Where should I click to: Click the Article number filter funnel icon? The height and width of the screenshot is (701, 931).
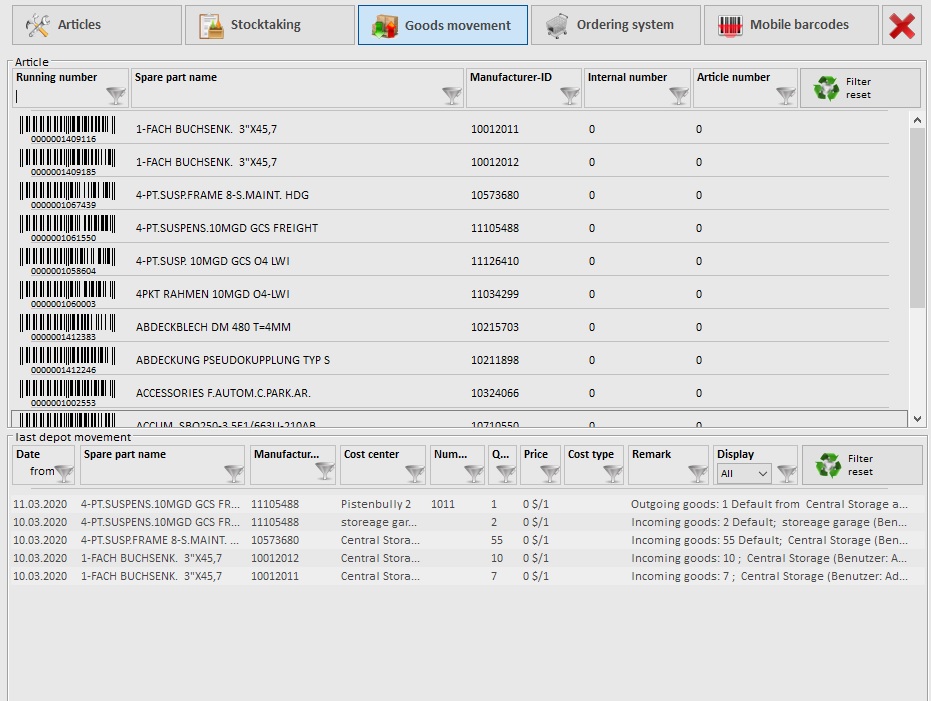pos(786,96)
